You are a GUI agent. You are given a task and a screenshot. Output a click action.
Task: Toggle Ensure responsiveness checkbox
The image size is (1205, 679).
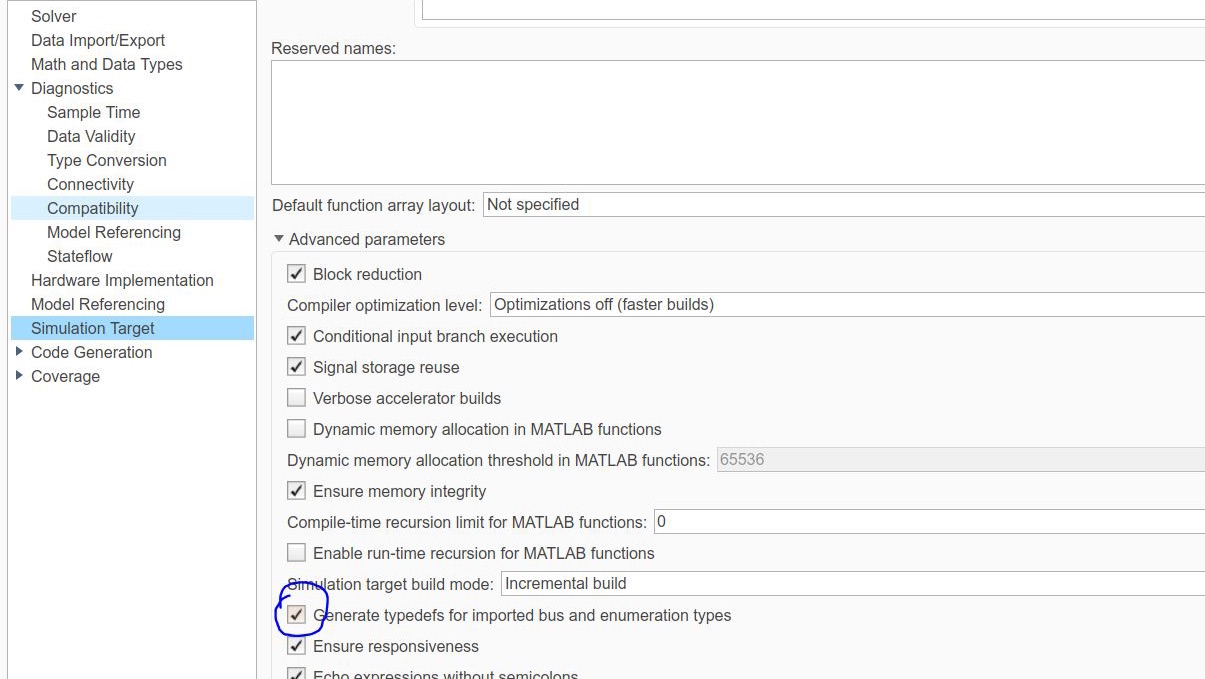[296, 646]
